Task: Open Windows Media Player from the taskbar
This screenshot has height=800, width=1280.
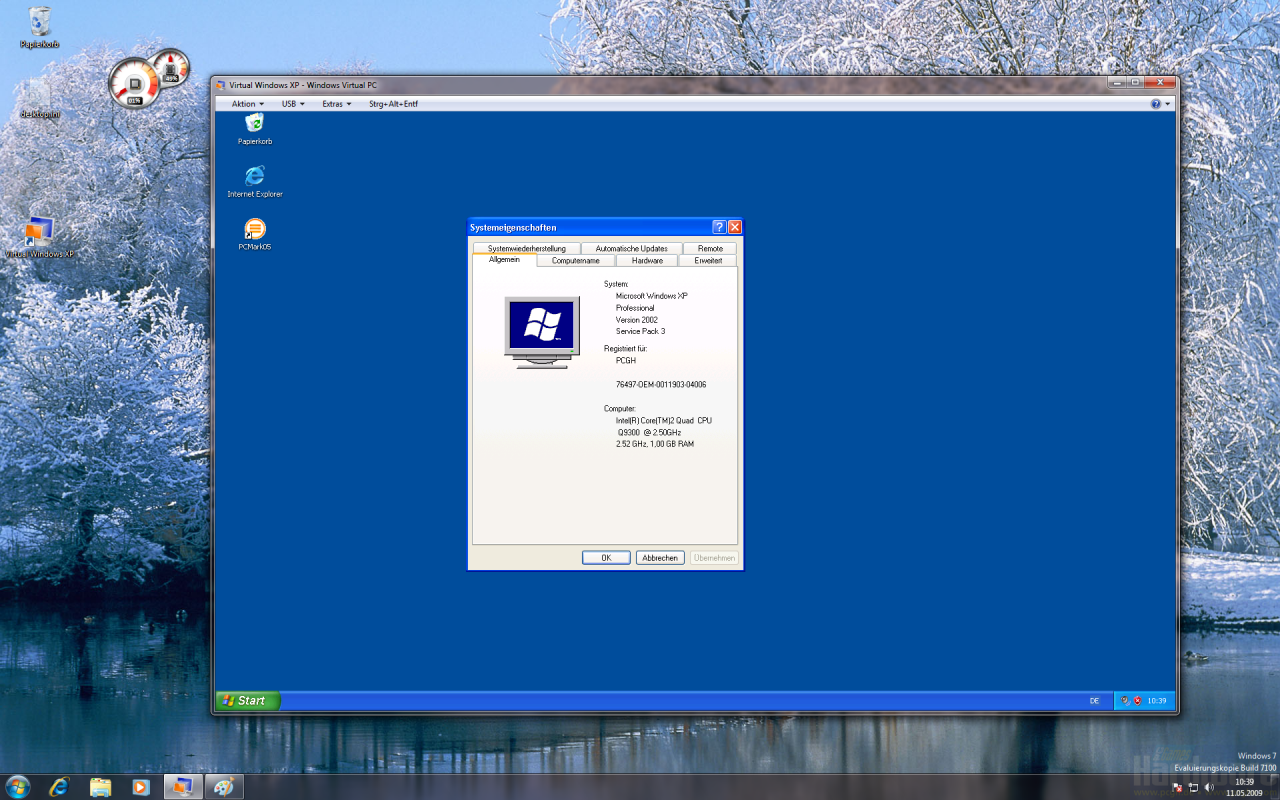Action: (141, 787)
